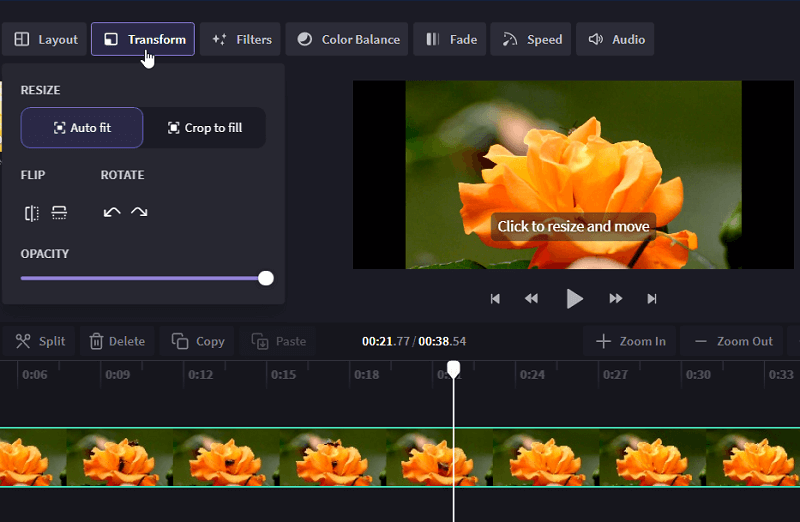Rotate clip clockwise
Screen dimensions: 800x522
coord(139,212)
